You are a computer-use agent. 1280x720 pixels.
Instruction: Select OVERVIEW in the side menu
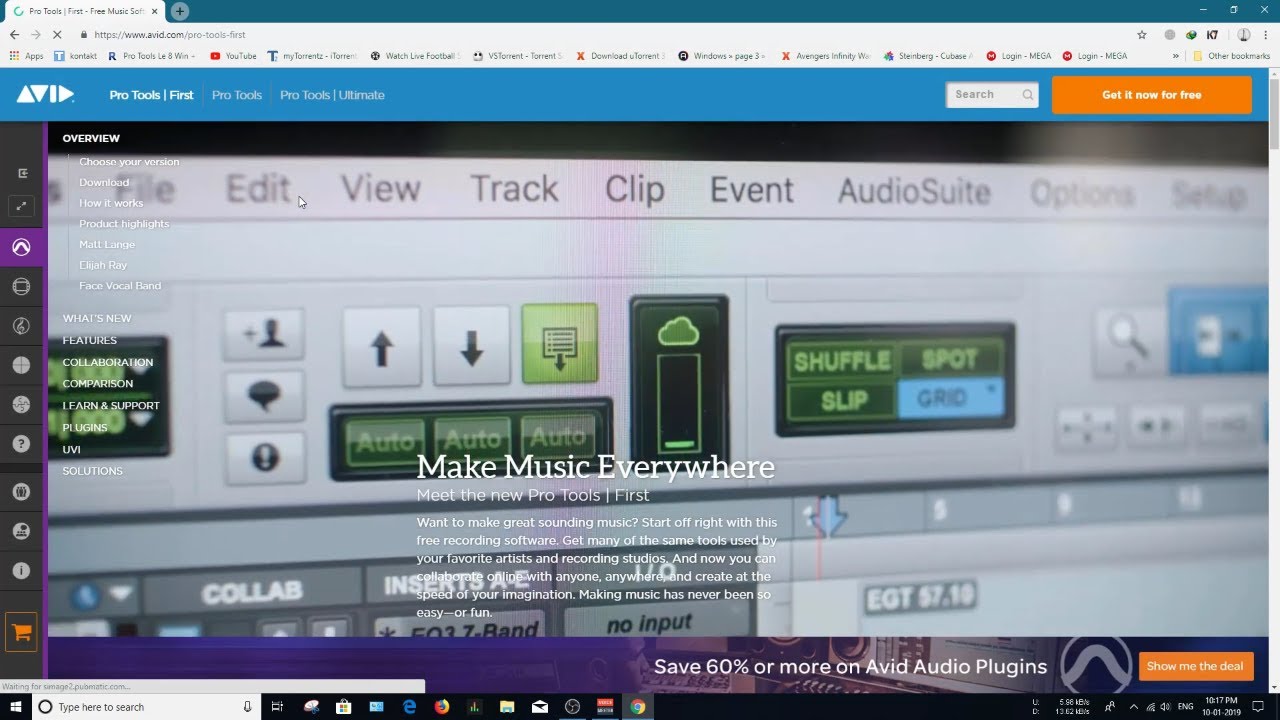[91, 138]
